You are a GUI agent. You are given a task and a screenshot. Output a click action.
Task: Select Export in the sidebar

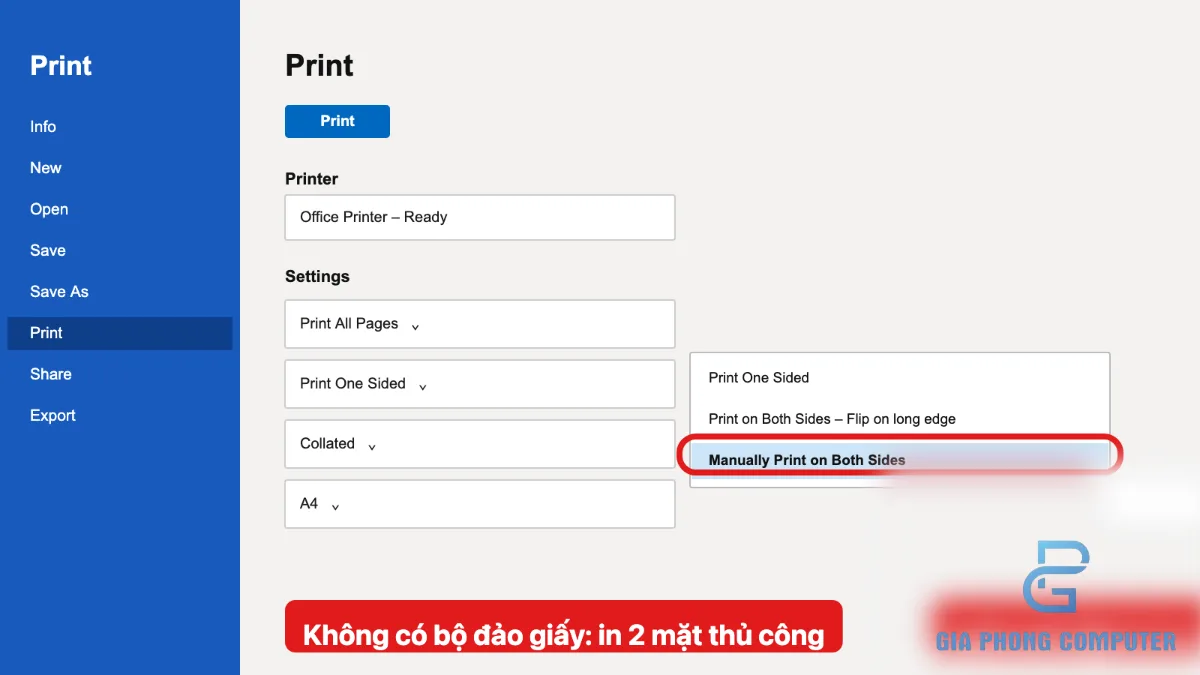pos(53,415)
